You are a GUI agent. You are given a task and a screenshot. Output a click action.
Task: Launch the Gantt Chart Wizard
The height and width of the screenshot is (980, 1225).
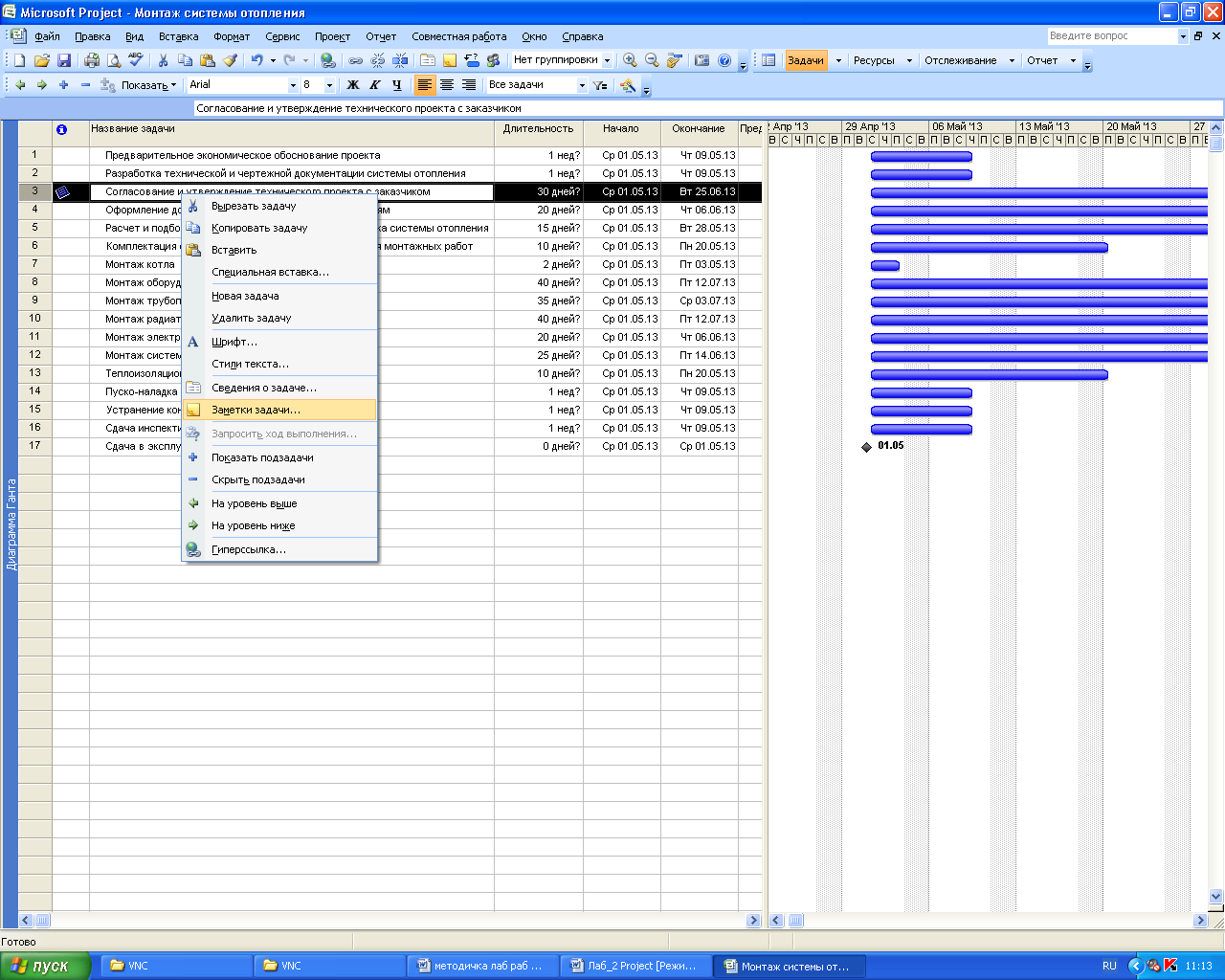coord(628,85)
